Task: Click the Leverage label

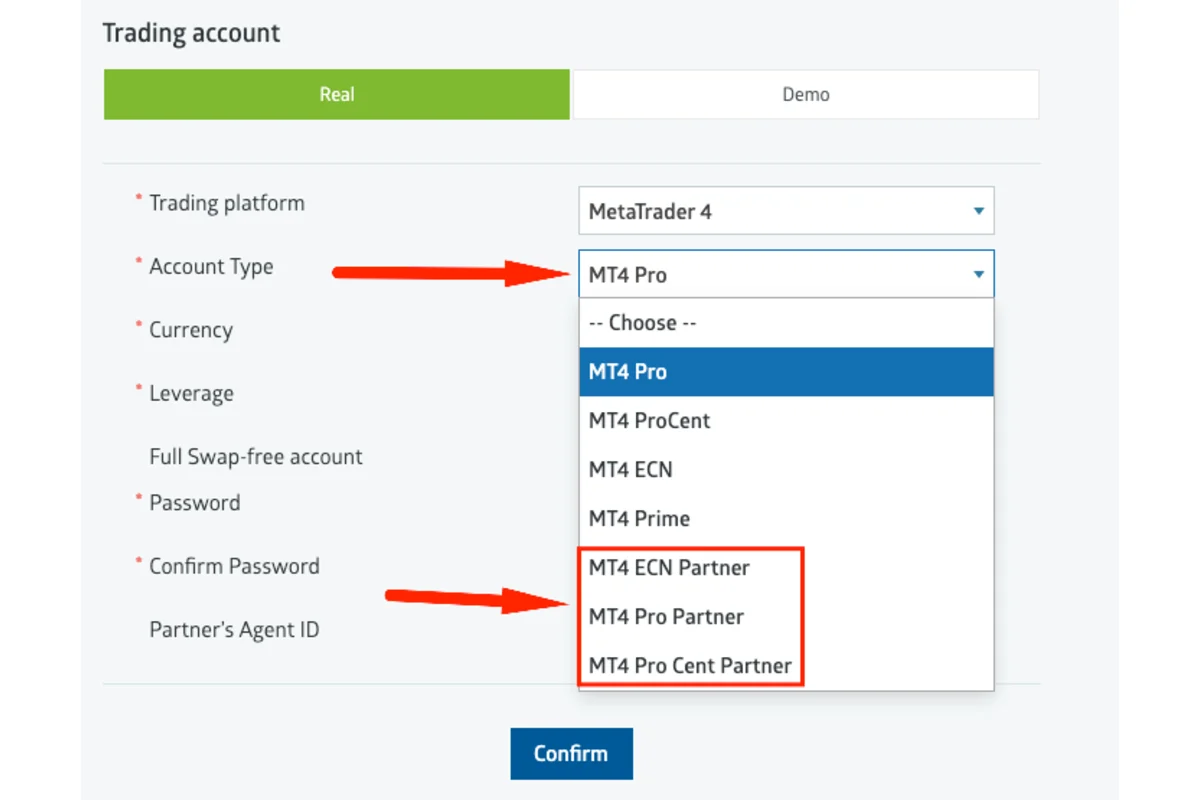Action: pos(191,394)
